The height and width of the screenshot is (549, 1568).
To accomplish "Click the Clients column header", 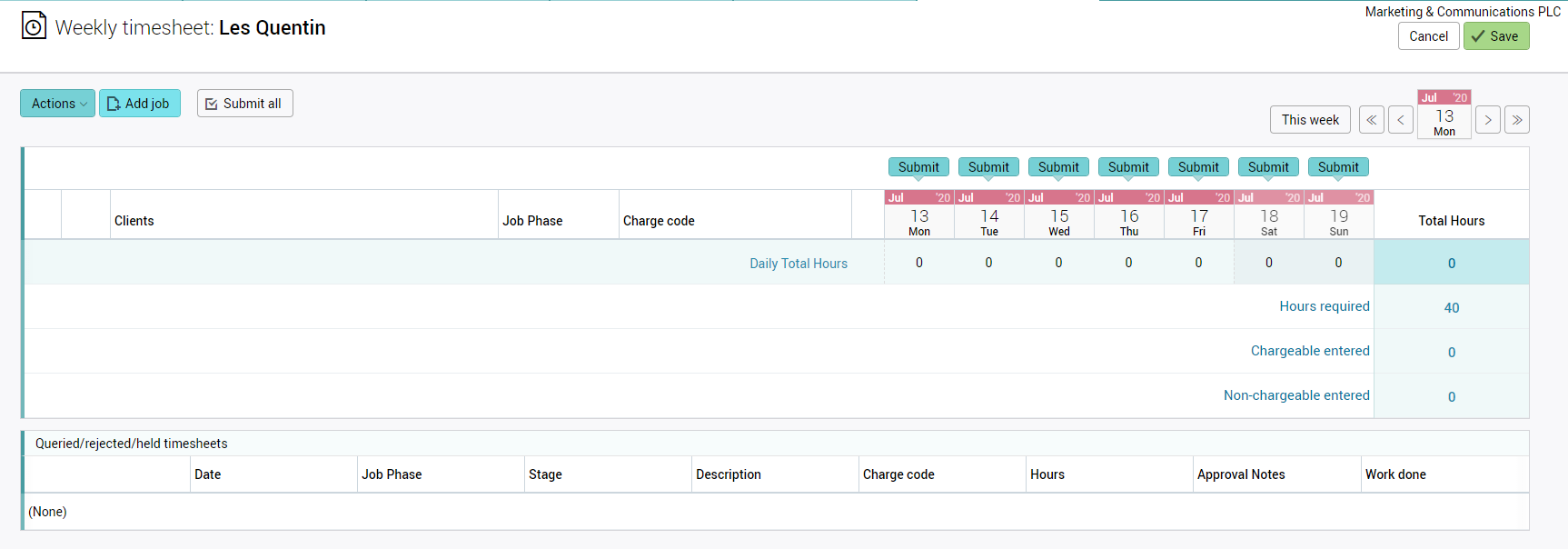I will (x=134, y=221).
